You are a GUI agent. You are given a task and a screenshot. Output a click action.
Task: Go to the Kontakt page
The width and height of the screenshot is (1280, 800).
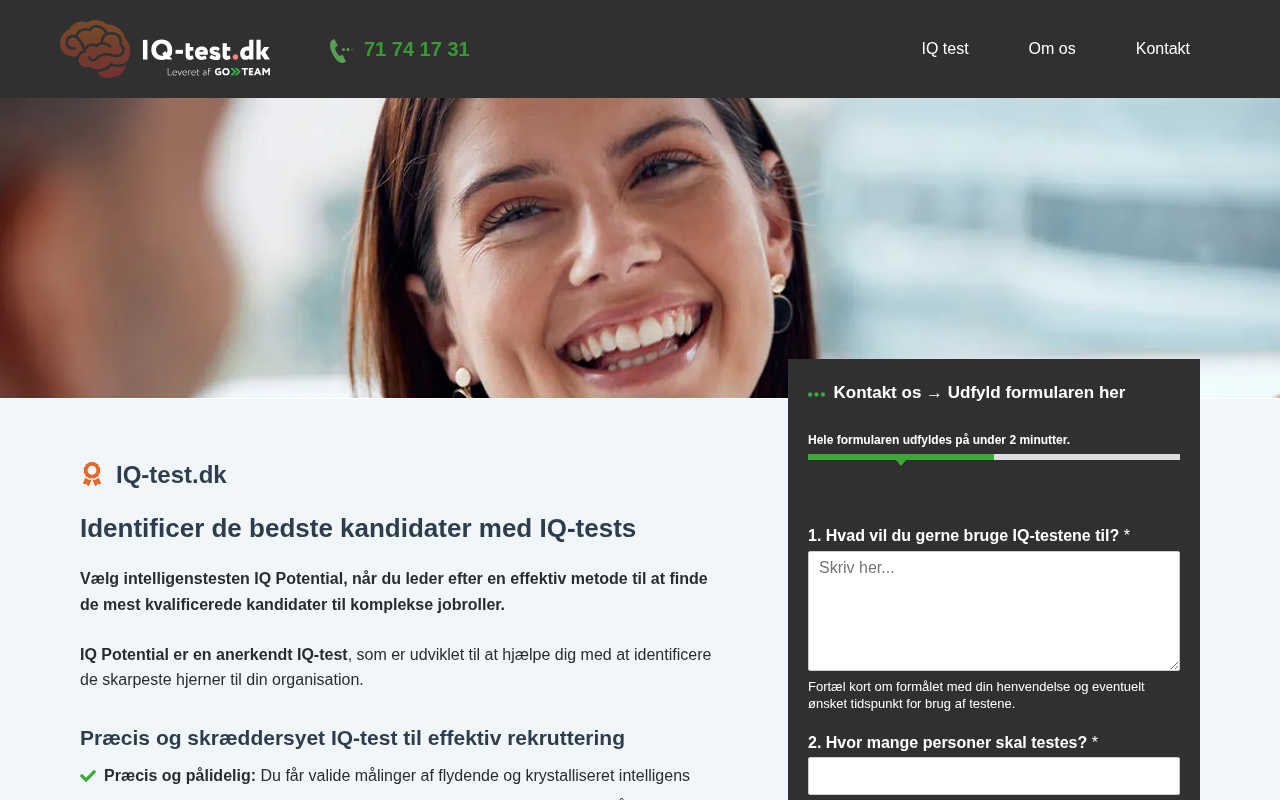point(1163,49)
